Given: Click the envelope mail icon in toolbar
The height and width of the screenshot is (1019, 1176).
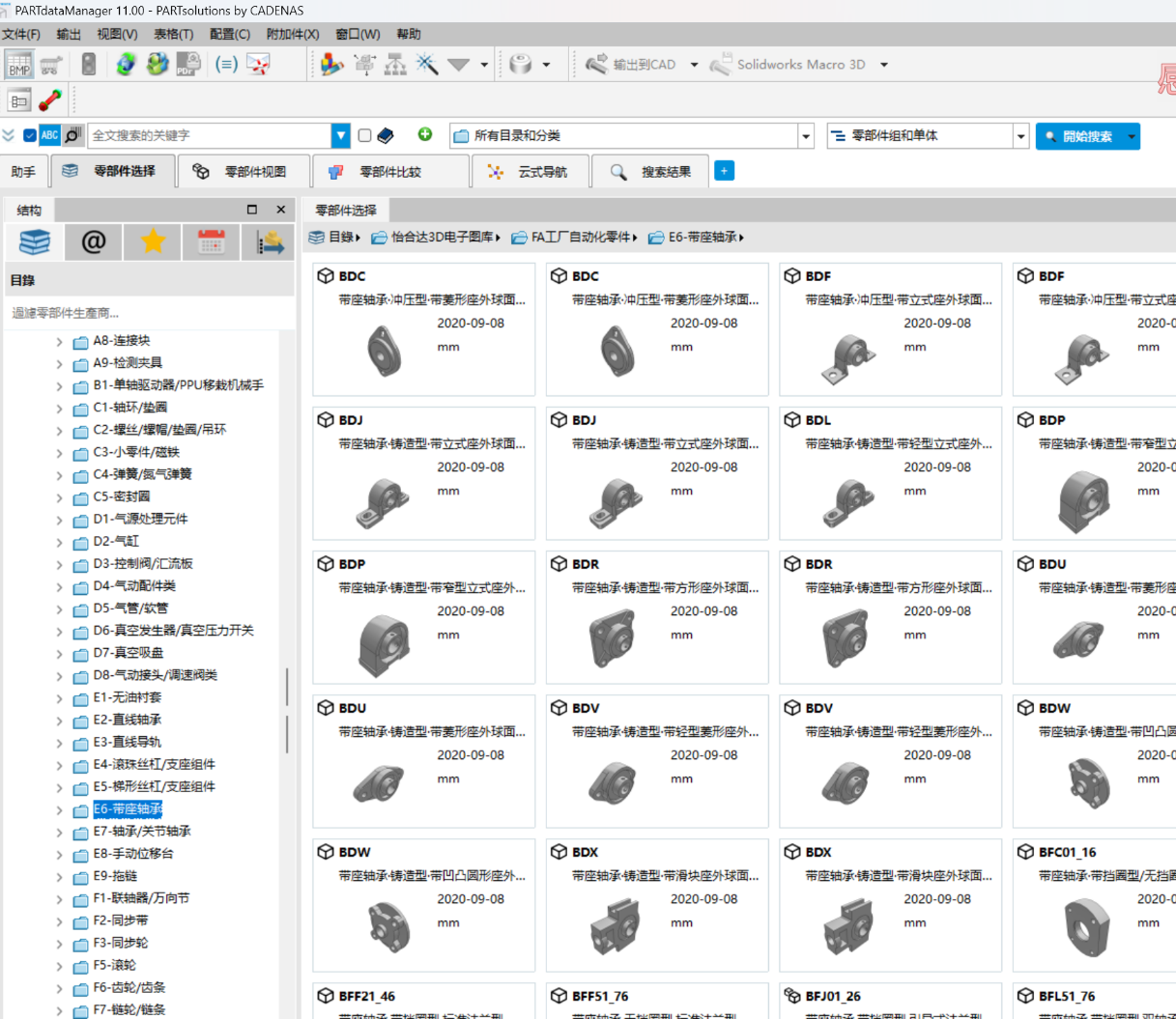Looking at the screenshot, I should click(258, 65).
